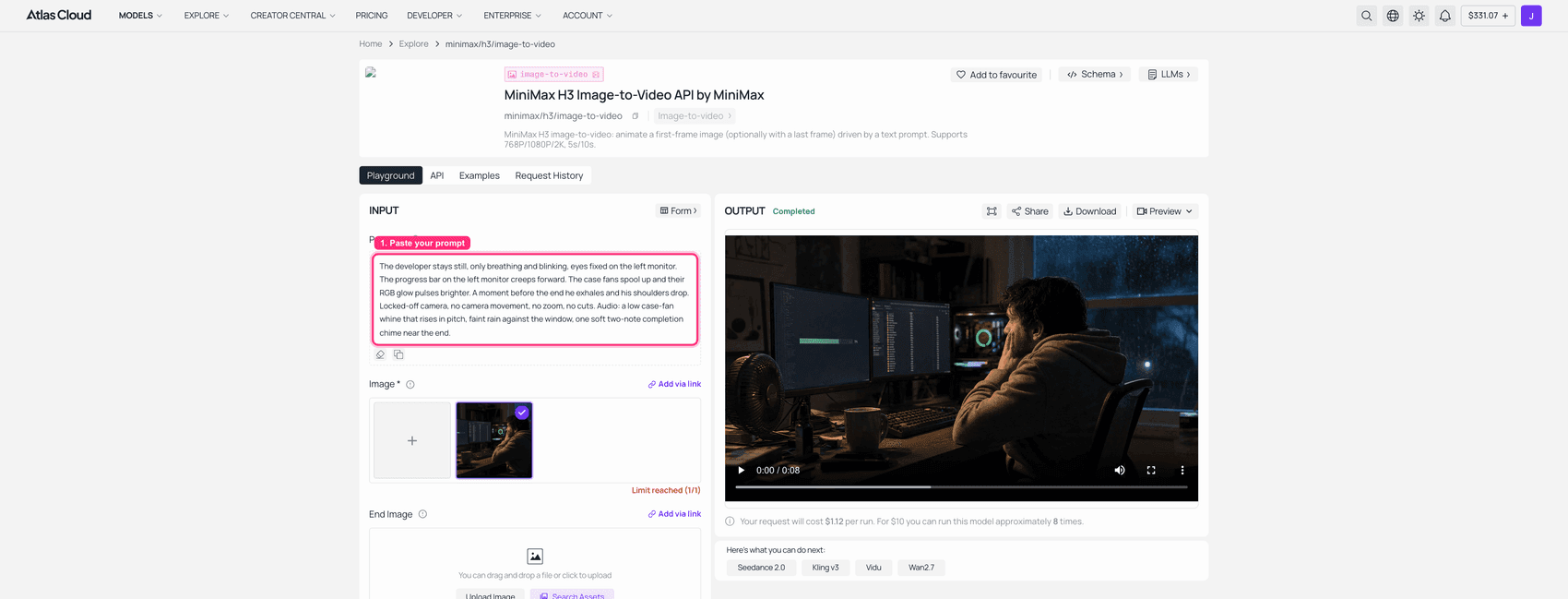Click the image-to-video pink tag

[x=553, y=75]
